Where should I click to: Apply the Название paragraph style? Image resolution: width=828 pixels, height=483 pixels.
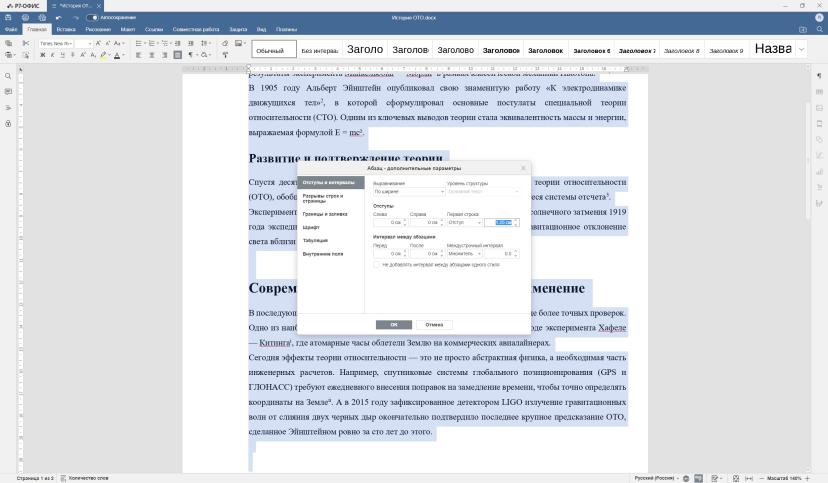click(773, 49)
